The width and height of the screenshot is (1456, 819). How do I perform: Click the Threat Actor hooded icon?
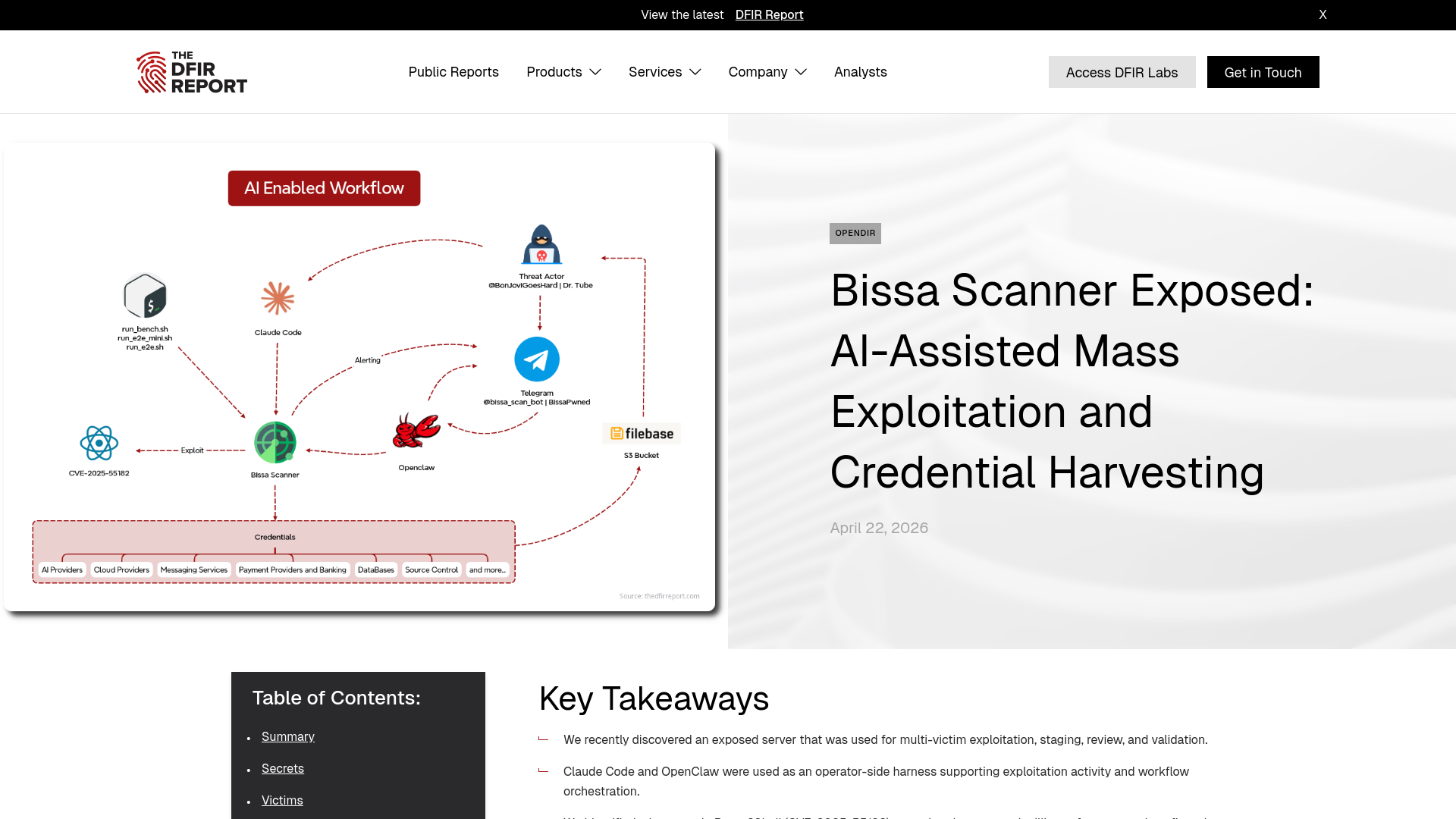coord(541,244)
